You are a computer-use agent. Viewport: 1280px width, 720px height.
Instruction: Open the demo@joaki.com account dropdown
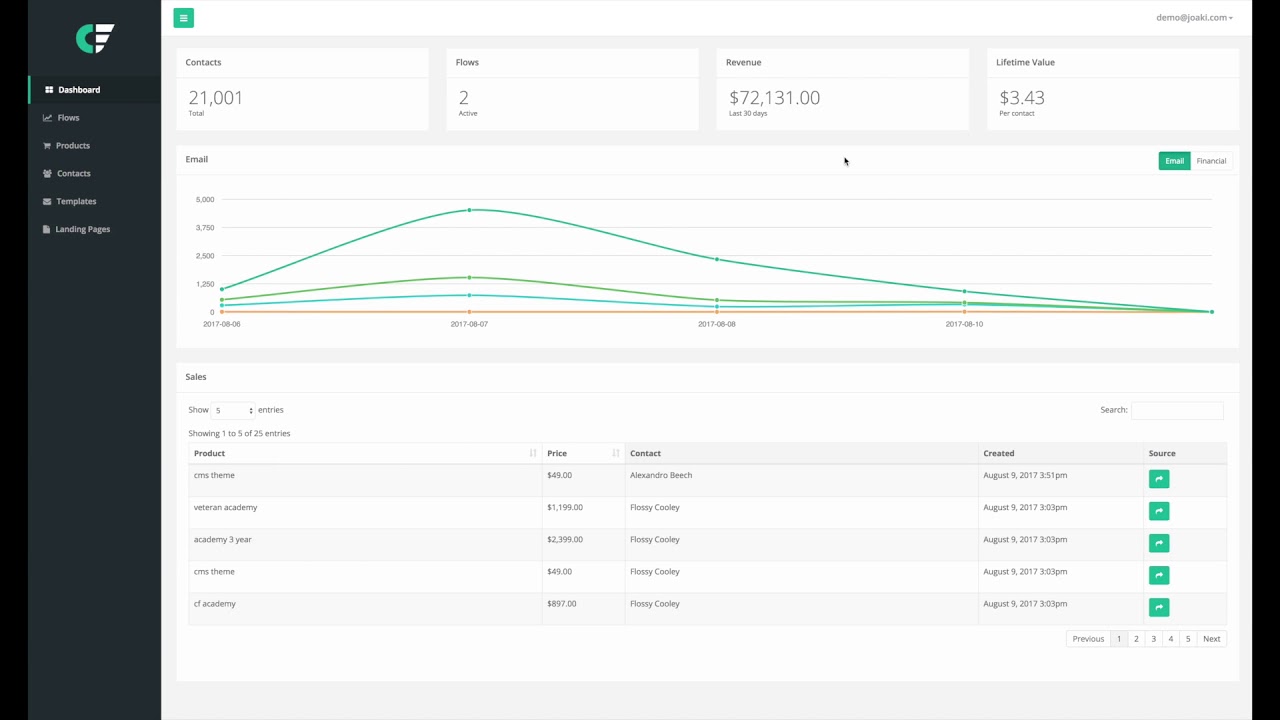(x=1194, y=18)
